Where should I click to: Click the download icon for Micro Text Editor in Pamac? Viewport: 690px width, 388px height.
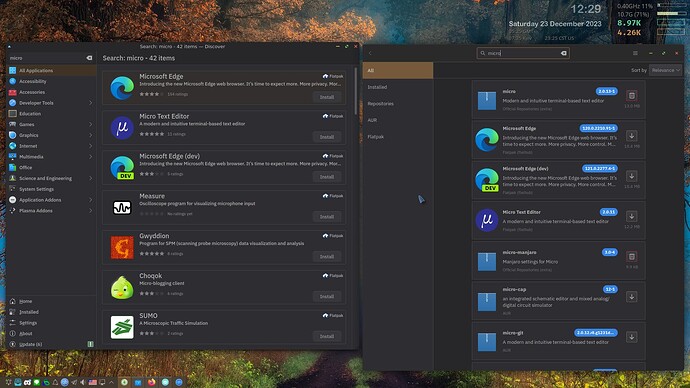[x=631, y=216]
